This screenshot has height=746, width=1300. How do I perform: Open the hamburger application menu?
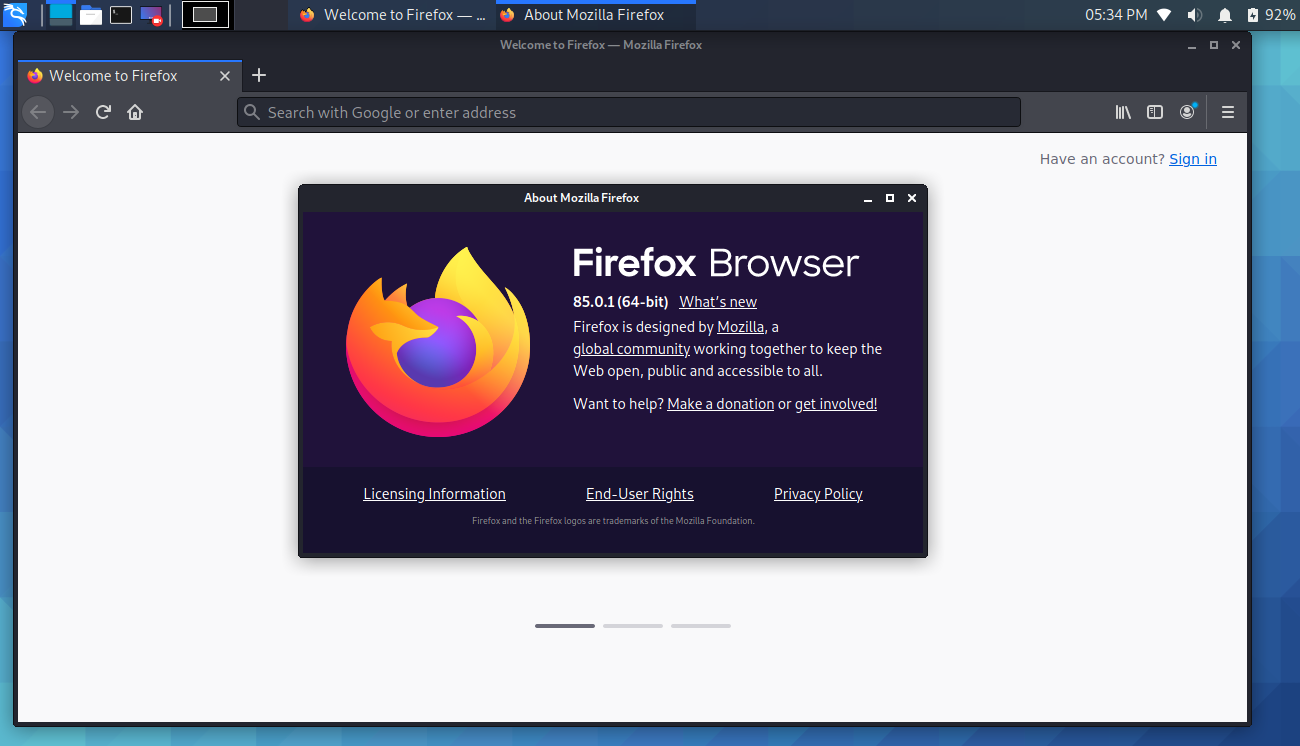tap(1228, 112)
